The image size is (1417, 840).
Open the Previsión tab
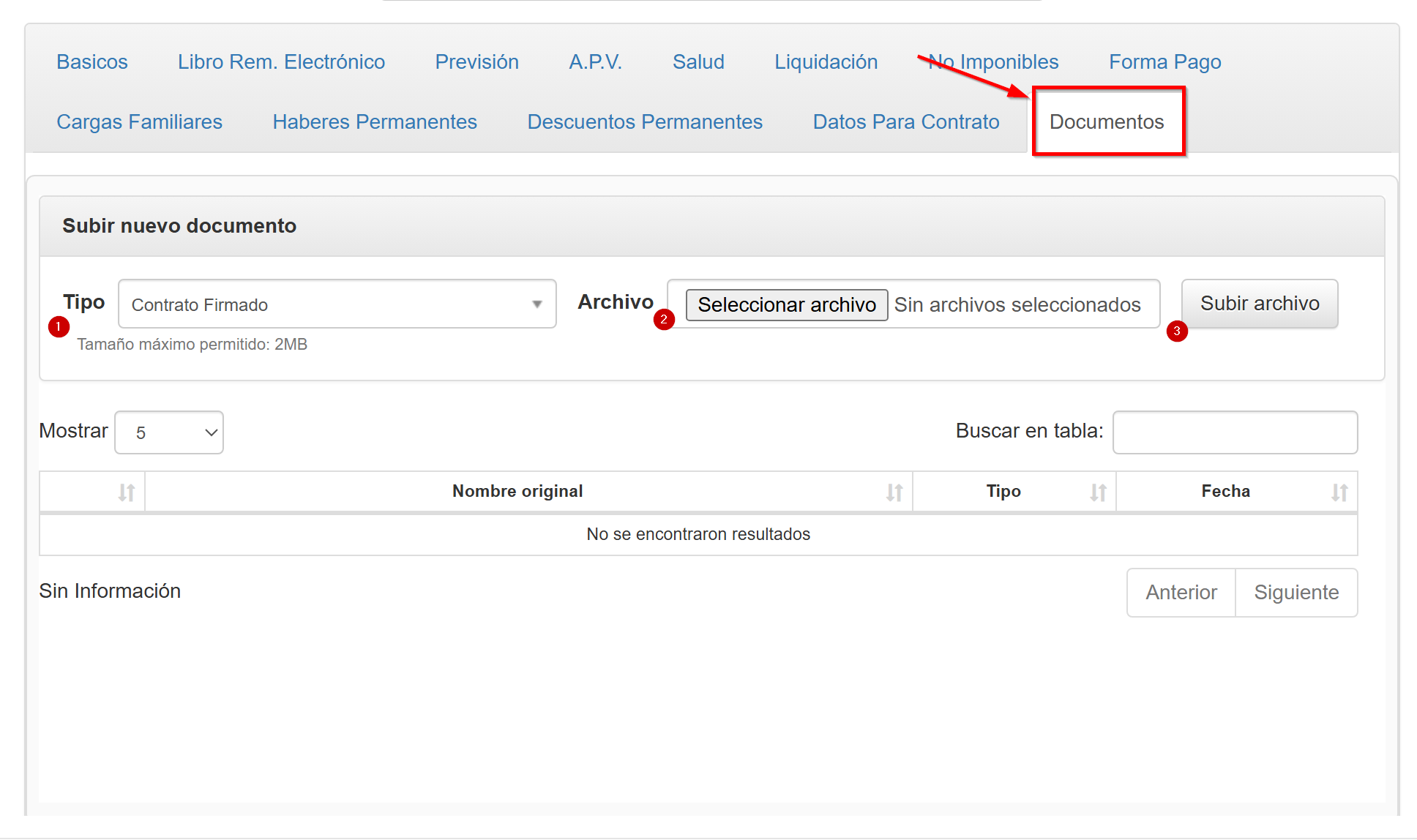pyautogui.click(x=476, y=62)
